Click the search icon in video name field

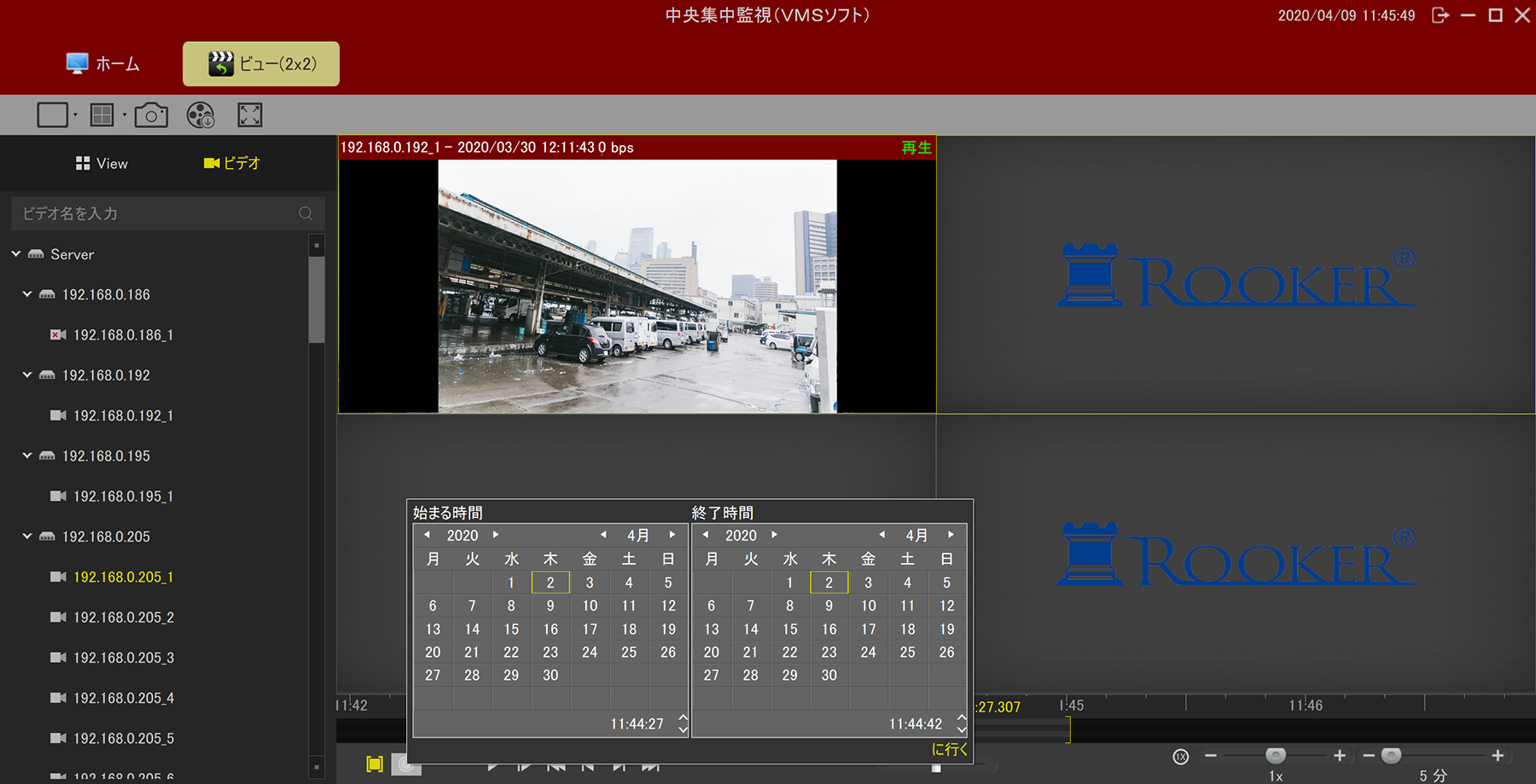[305, 213]
